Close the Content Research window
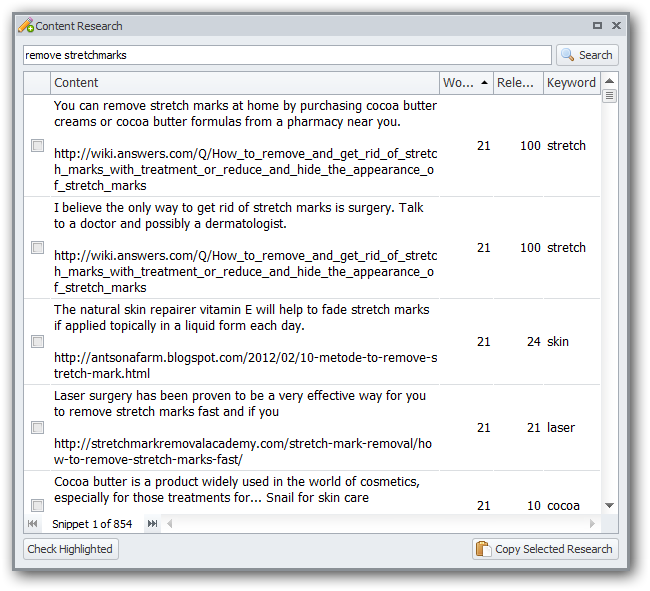Screen dimensions: 650x591 click(616, 26)
